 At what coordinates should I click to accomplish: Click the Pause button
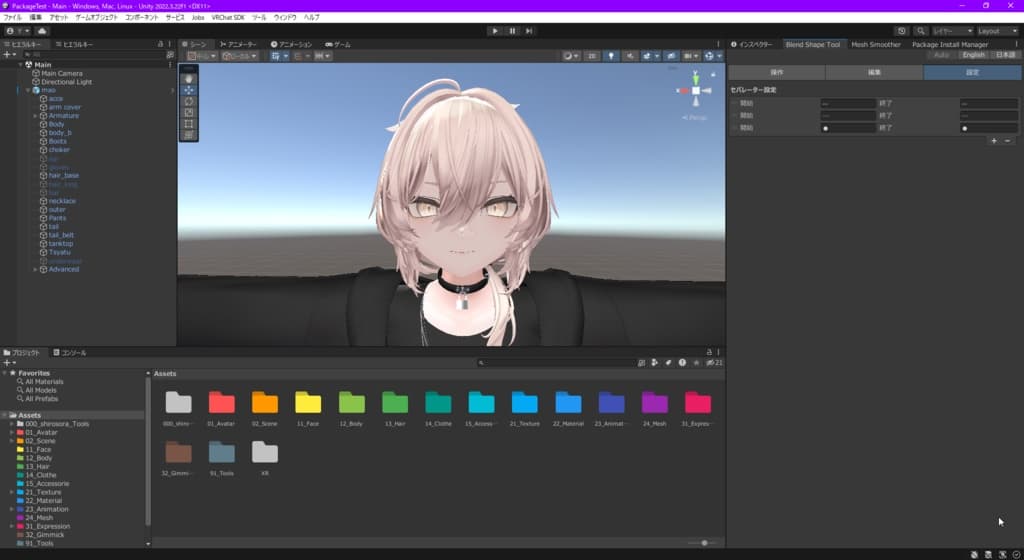512,31
